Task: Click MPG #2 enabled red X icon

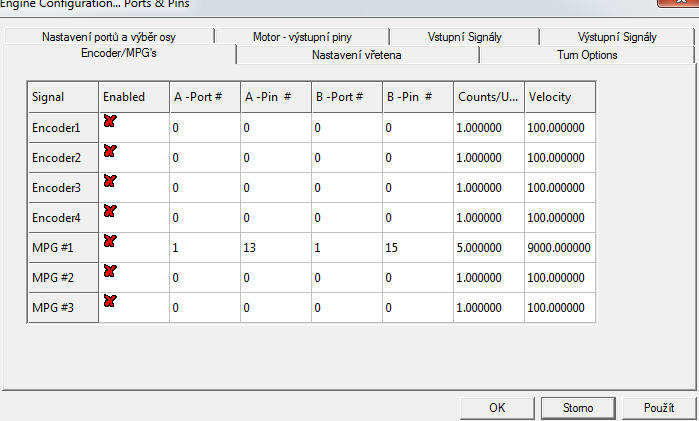Action: coord(110,271)
